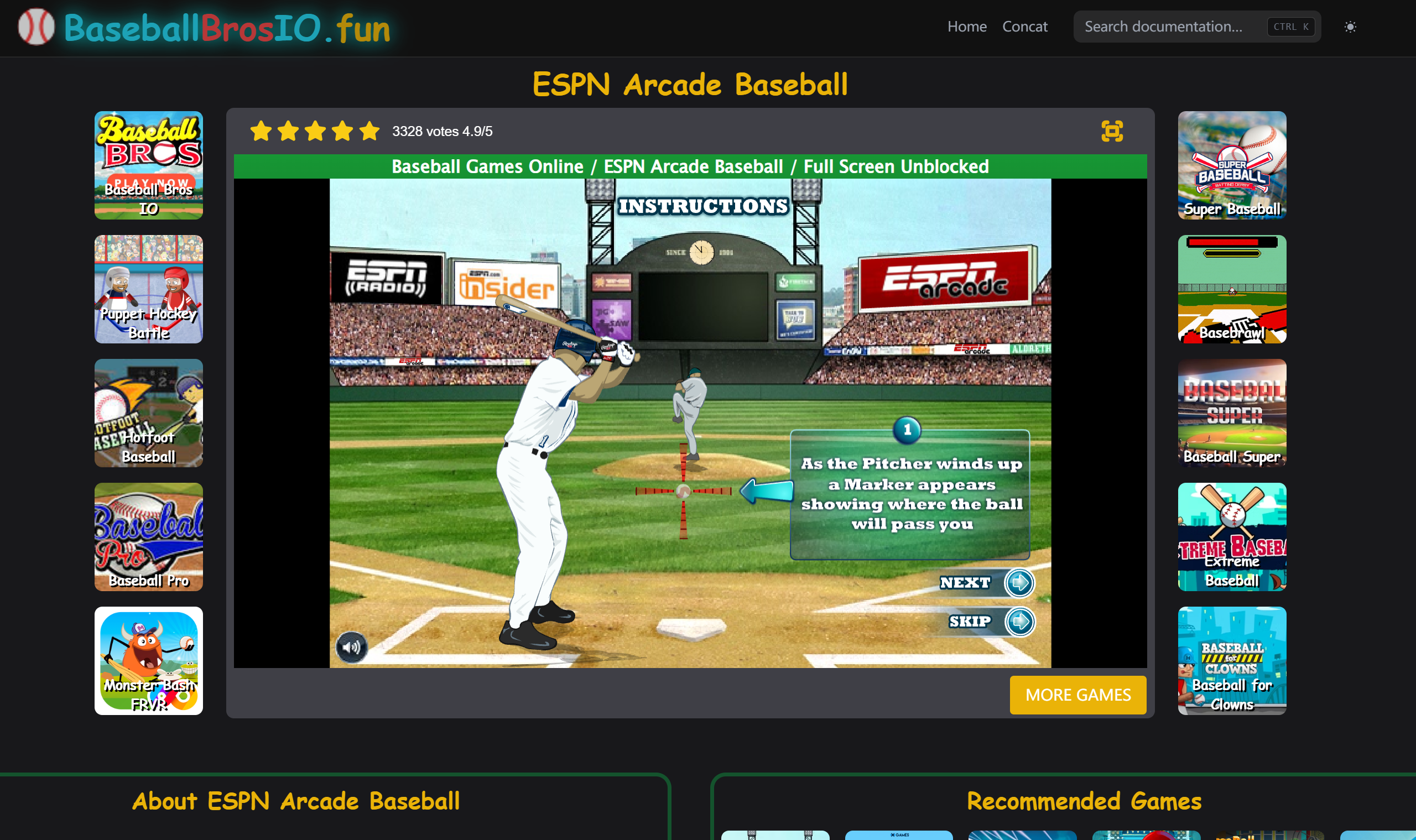
Task: Click the INSTRUCTIONS title in game
Action: 702,206
